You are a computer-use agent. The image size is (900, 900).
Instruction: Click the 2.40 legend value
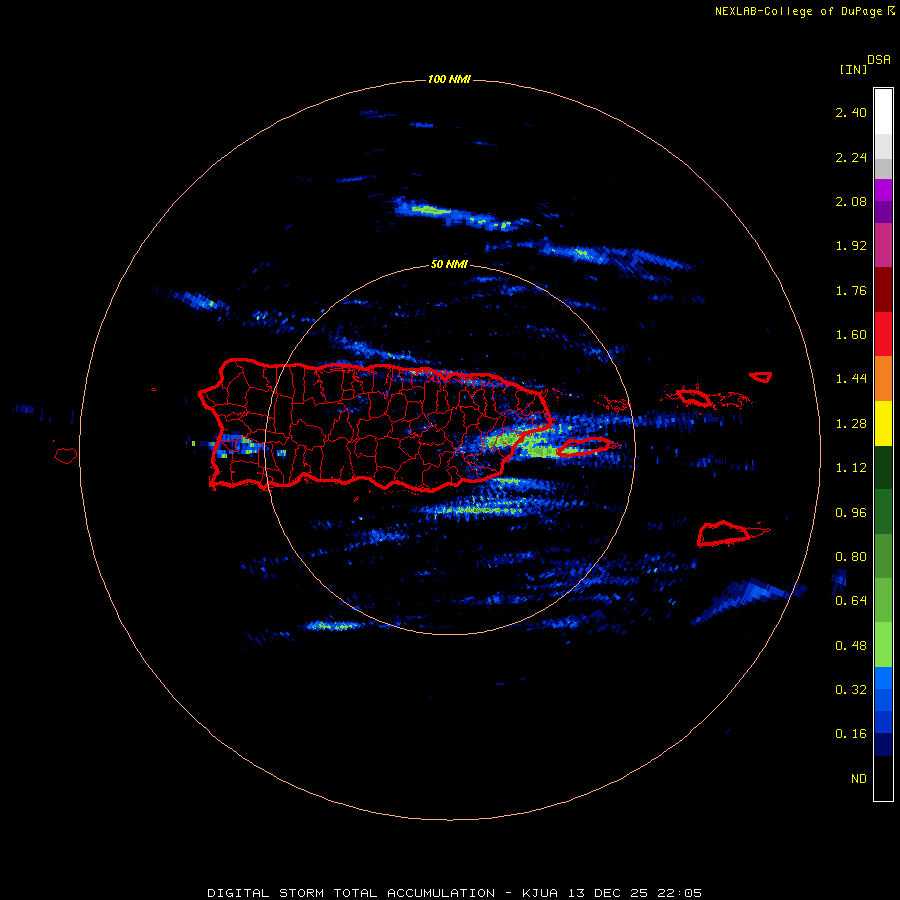[851, 112]
